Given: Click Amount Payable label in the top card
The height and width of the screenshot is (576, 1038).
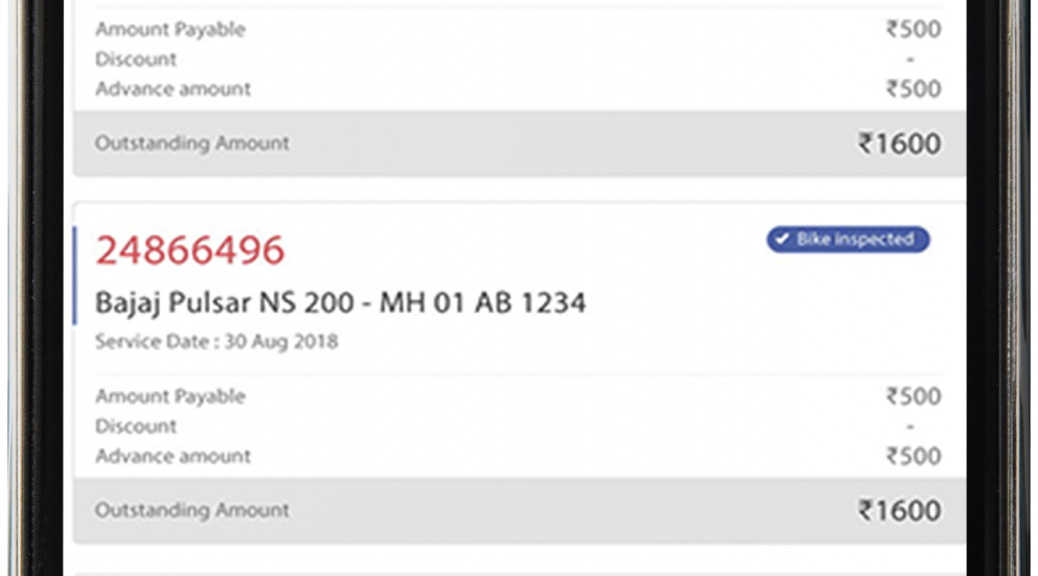Looking at the screenshot, I should click(170, 30).
